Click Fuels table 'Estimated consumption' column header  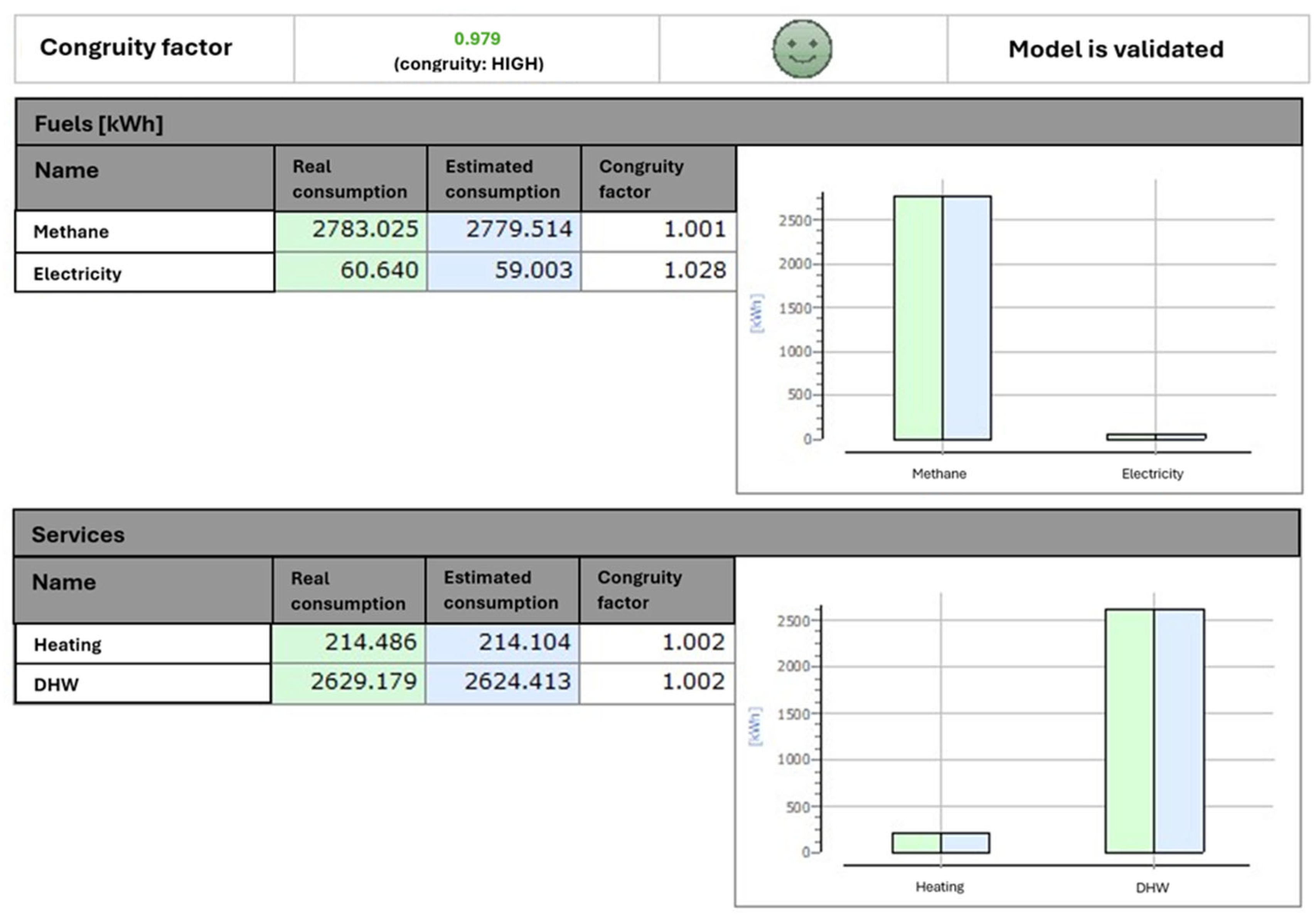(502, 179)
